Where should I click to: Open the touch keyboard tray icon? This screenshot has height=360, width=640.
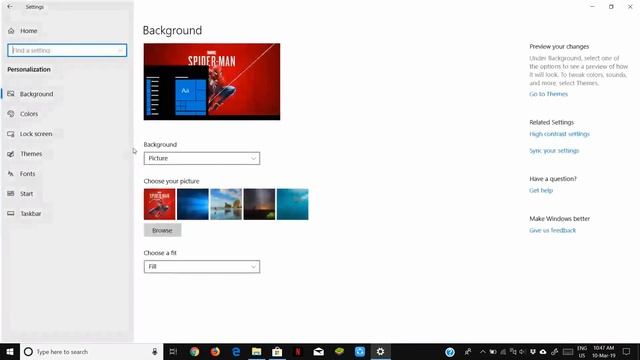pyautogui.click(x=568, y=352)
